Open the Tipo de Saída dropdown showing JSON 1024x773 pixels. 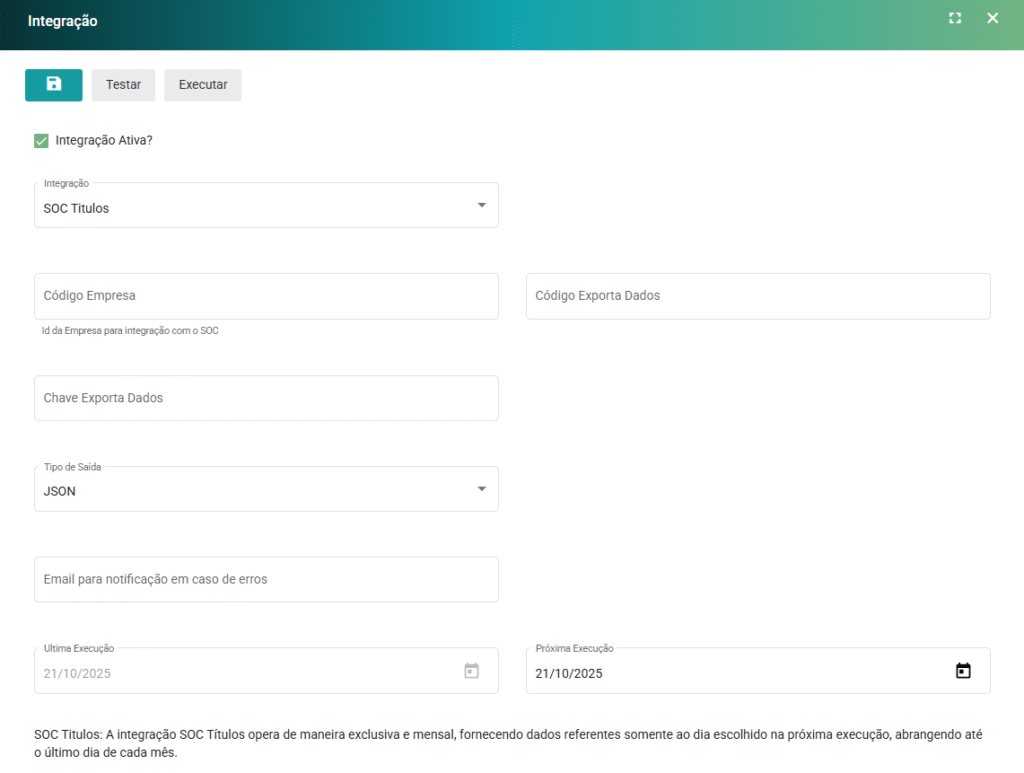pyautogui.click(x=250, y=491)
